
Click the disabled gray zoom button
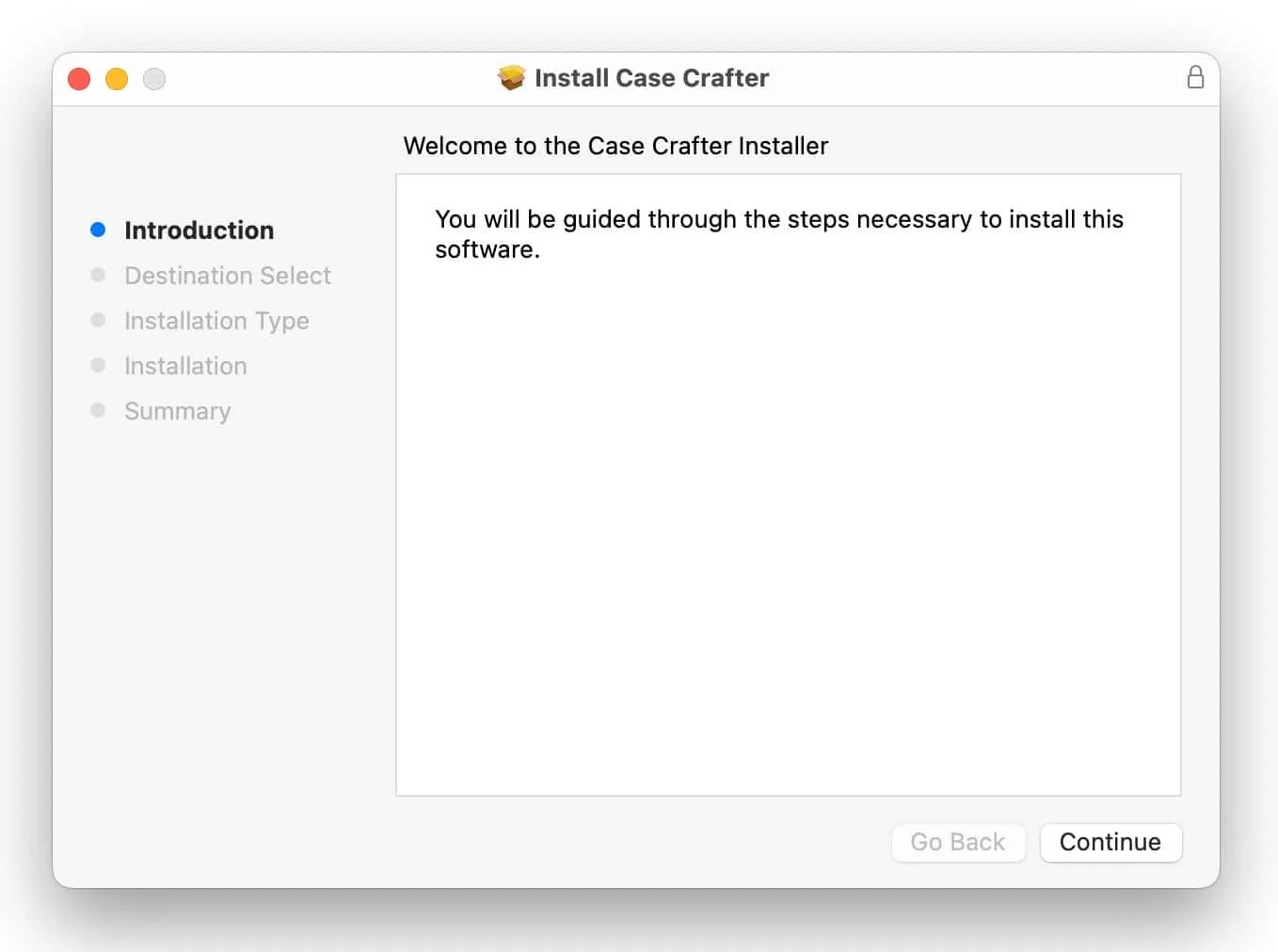tap(154, 79)
